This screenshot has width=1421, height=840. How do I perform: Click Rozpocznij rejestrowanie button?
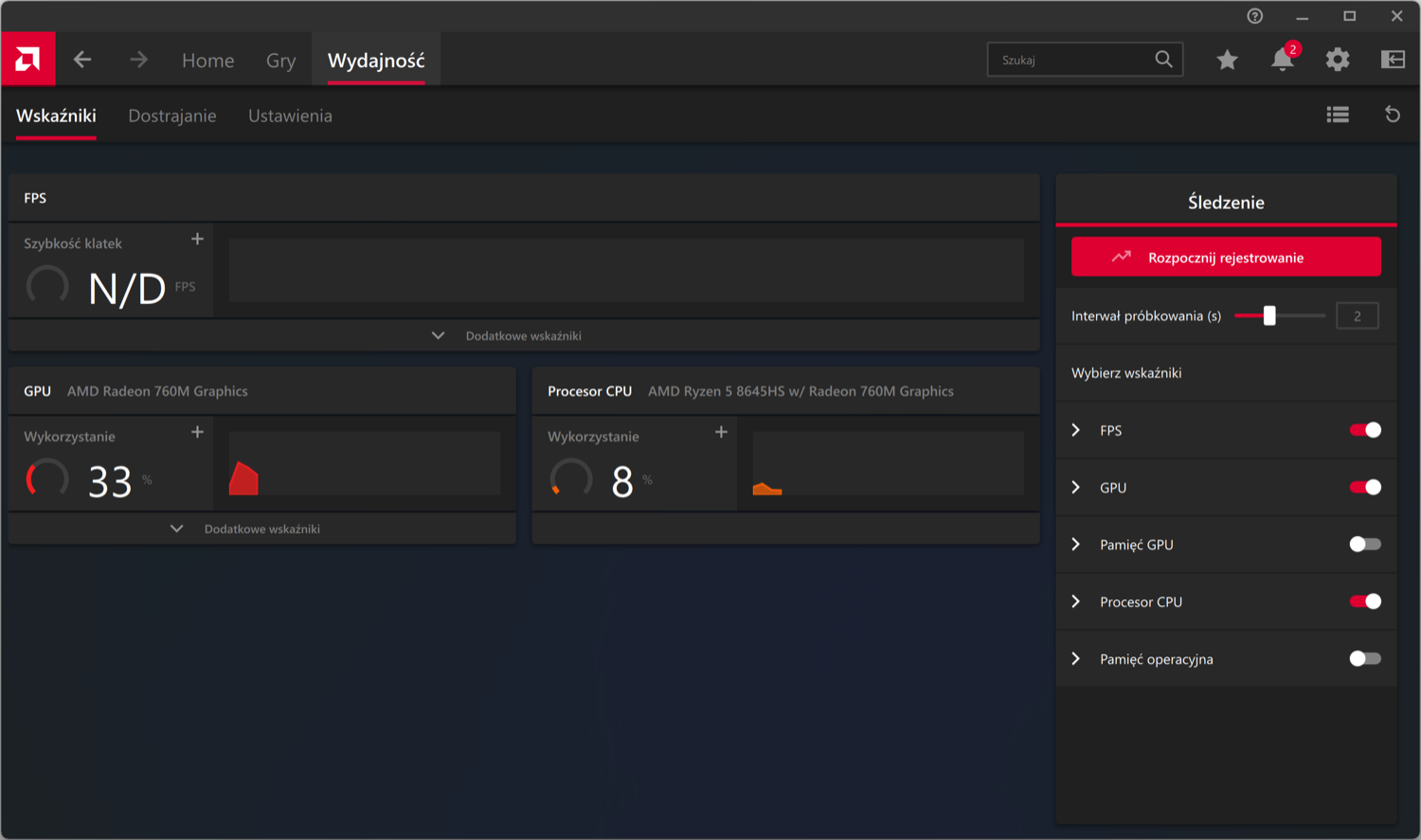[1226, 257]
